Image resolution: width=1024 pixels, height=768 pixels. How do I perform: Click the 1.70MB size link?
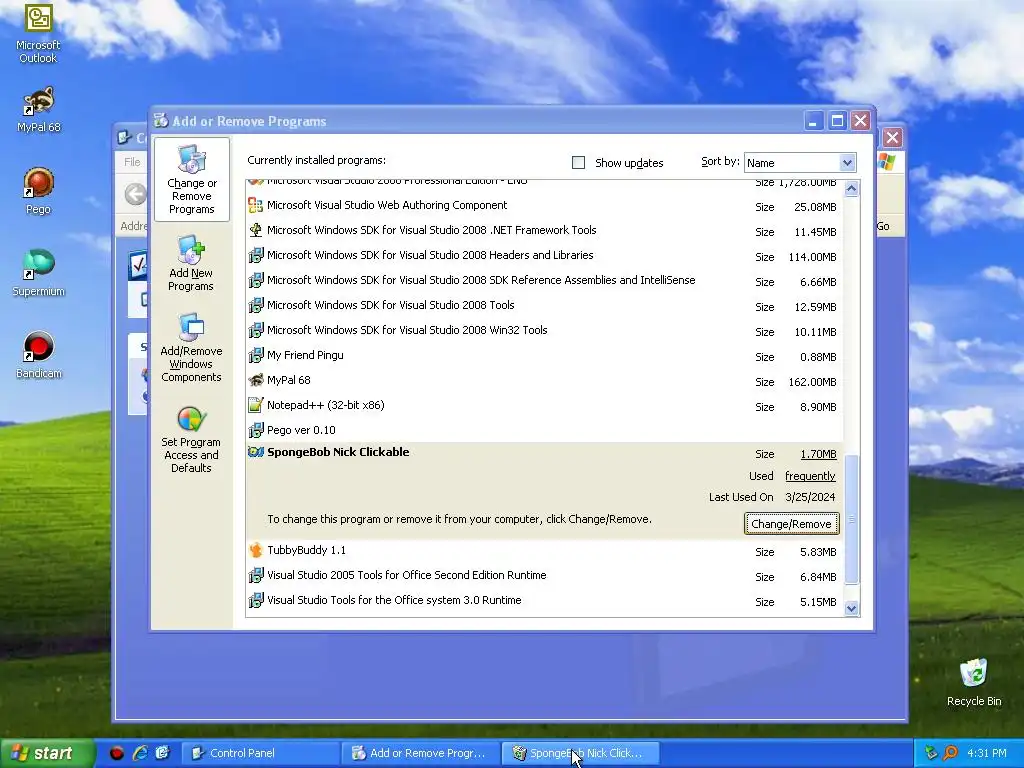(818, 454)
